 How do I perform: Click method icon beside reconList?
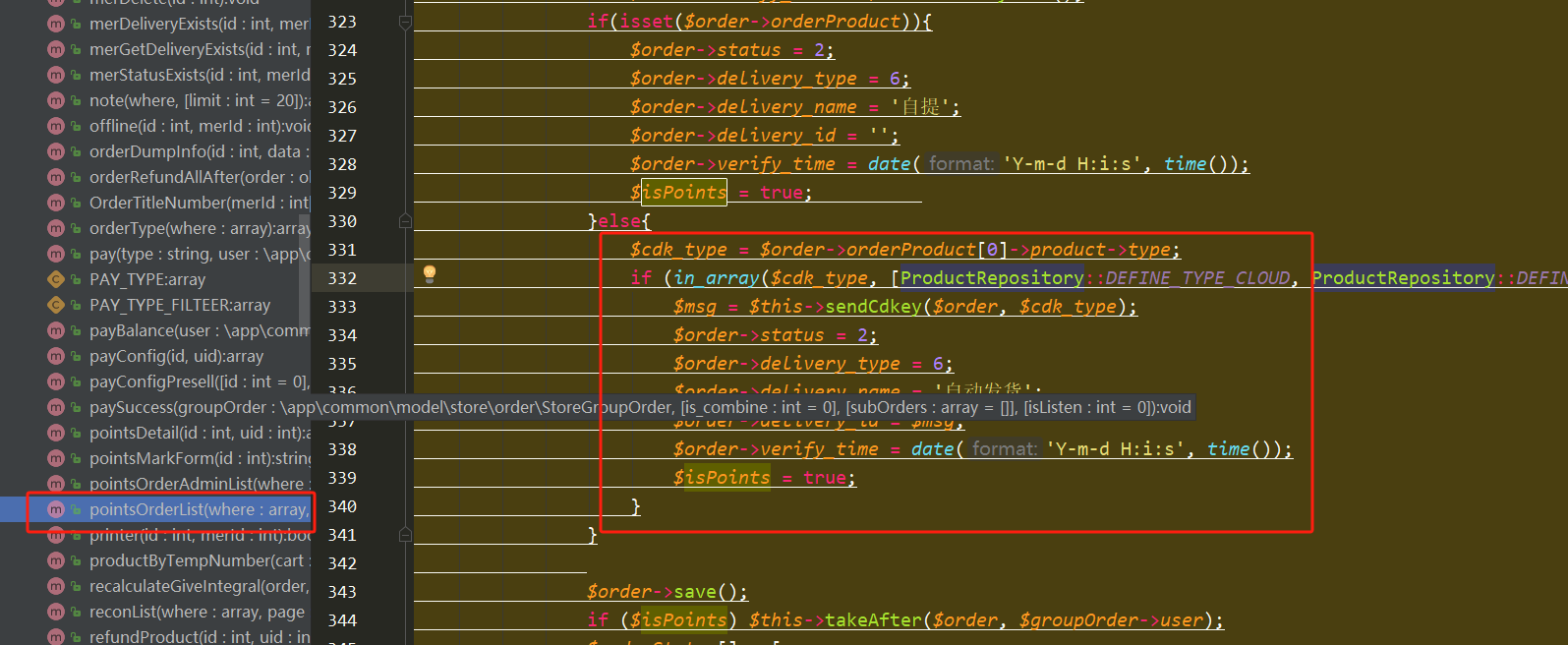[56, 612]
